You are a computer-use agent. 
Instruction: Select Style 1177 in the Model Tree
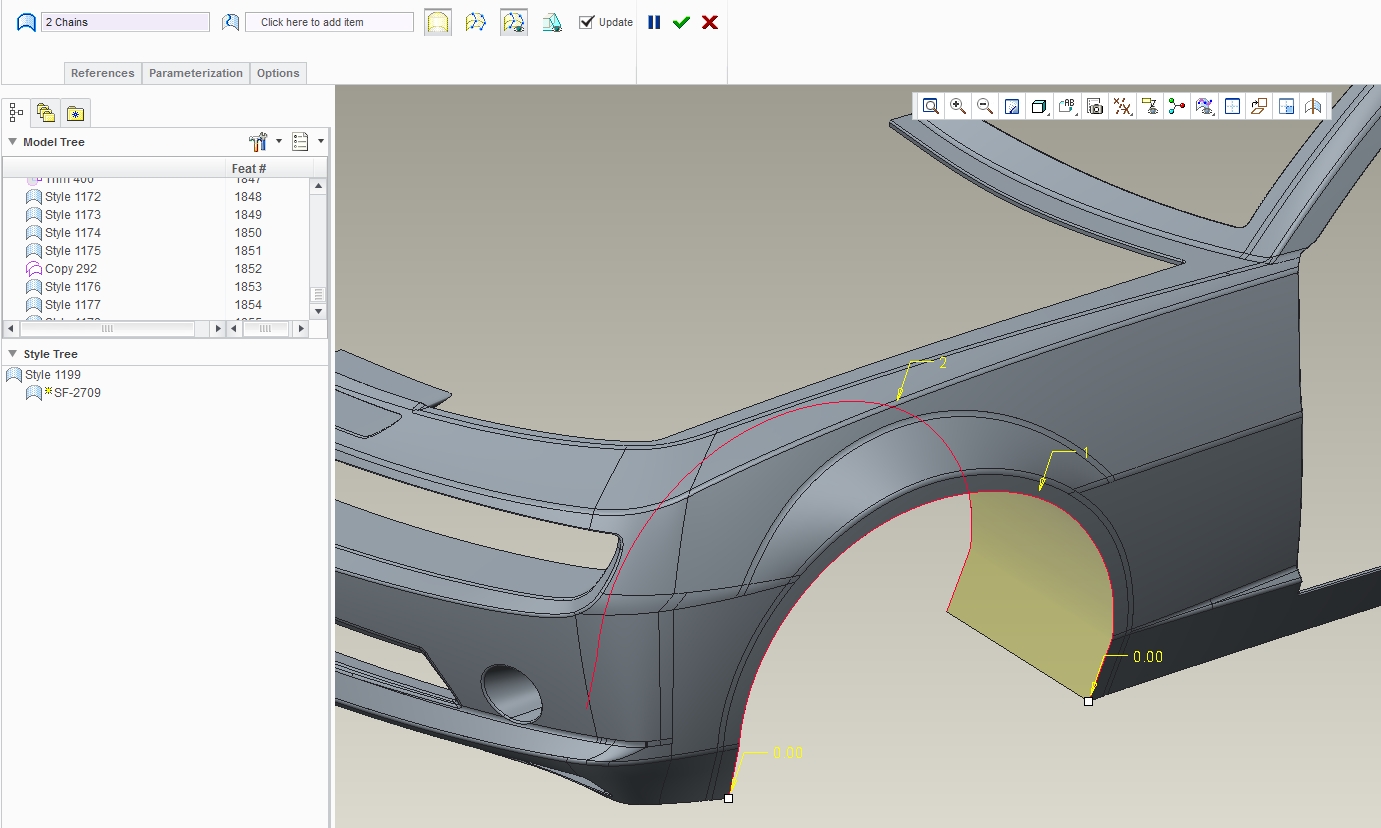pos(72,305)
